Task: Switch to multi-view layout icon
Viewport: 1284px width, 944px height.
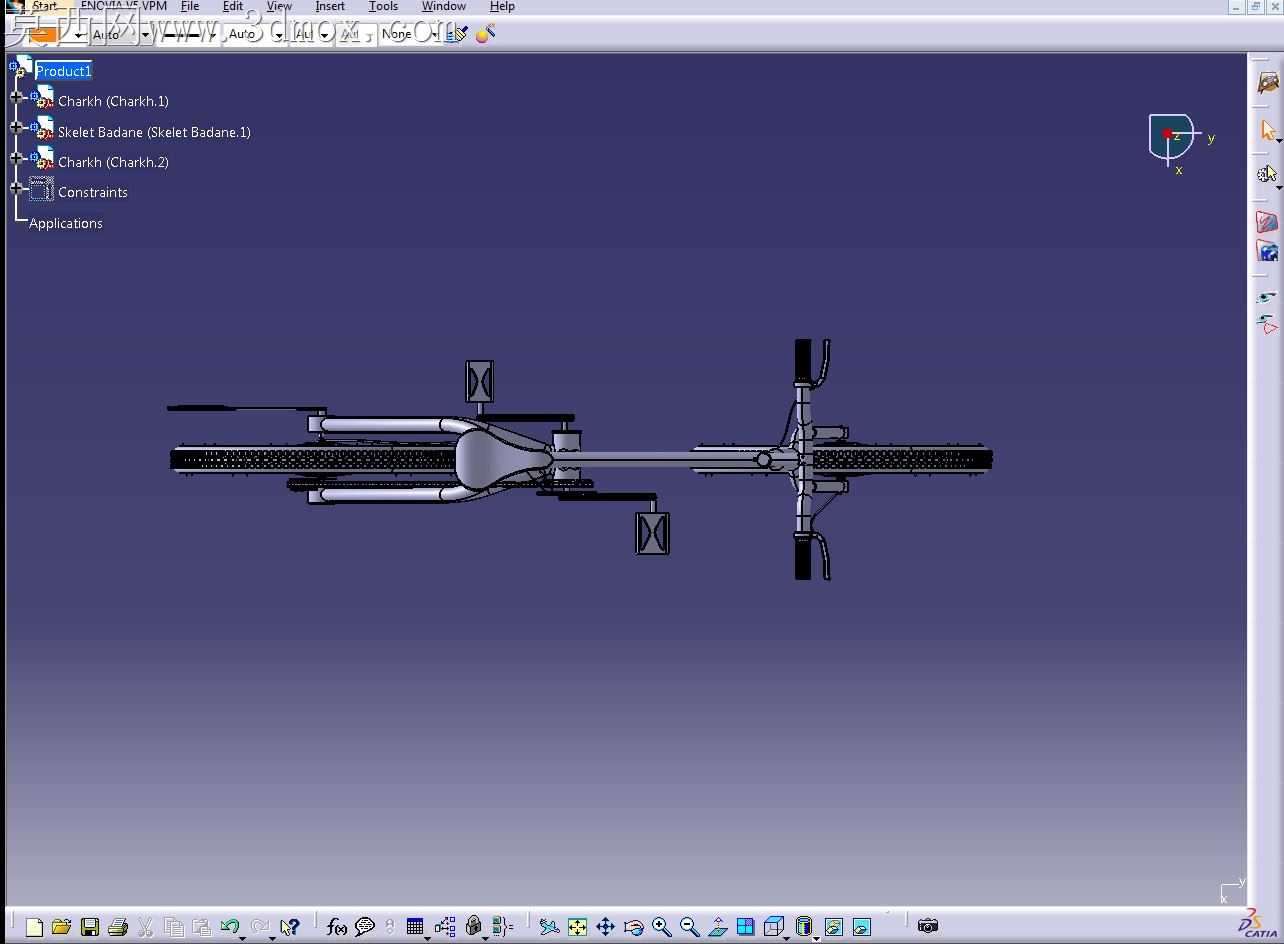Action: click(745, 927)
